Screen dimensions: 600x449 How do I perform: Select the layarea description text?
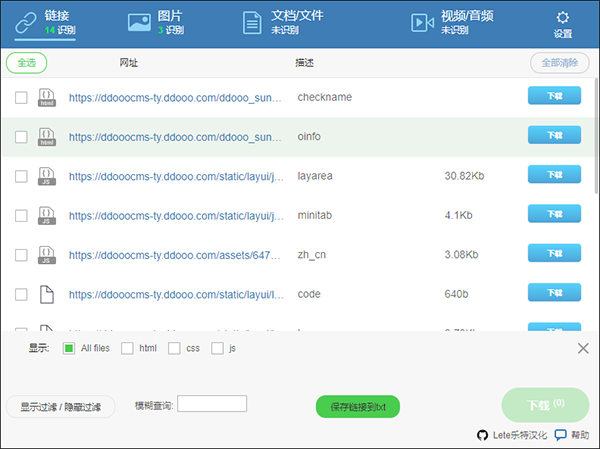pos(315,176)
